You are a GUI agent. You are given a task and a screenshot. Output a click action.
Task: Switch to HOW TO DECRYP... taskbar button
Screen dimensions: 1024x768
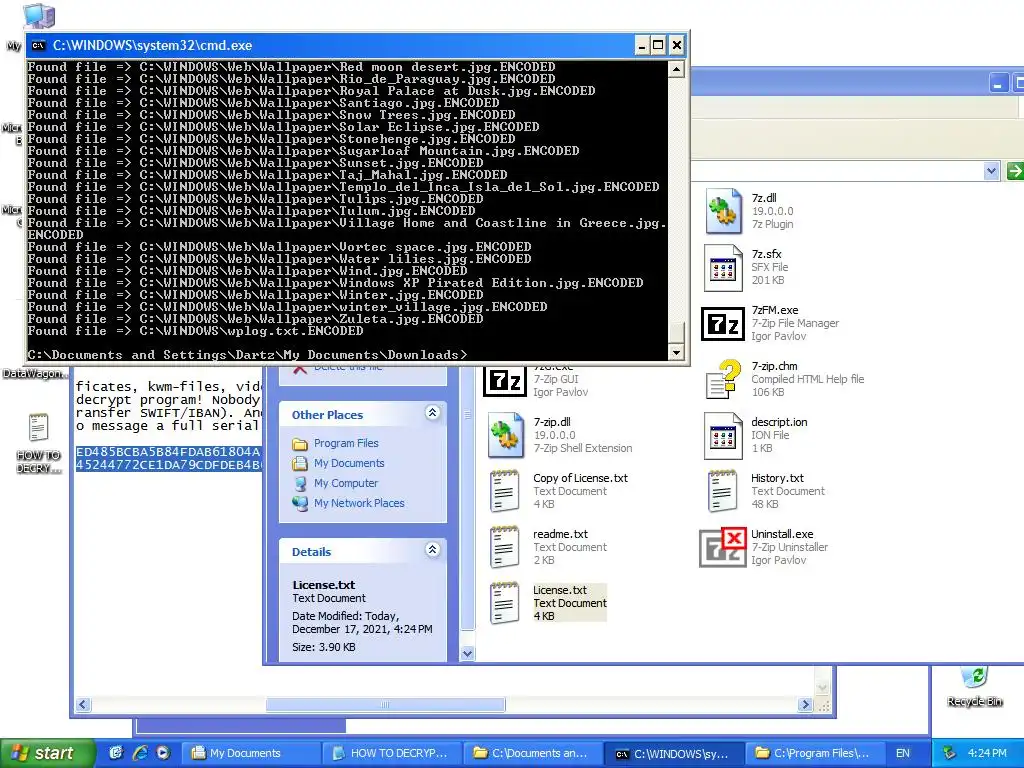point(392,753)
